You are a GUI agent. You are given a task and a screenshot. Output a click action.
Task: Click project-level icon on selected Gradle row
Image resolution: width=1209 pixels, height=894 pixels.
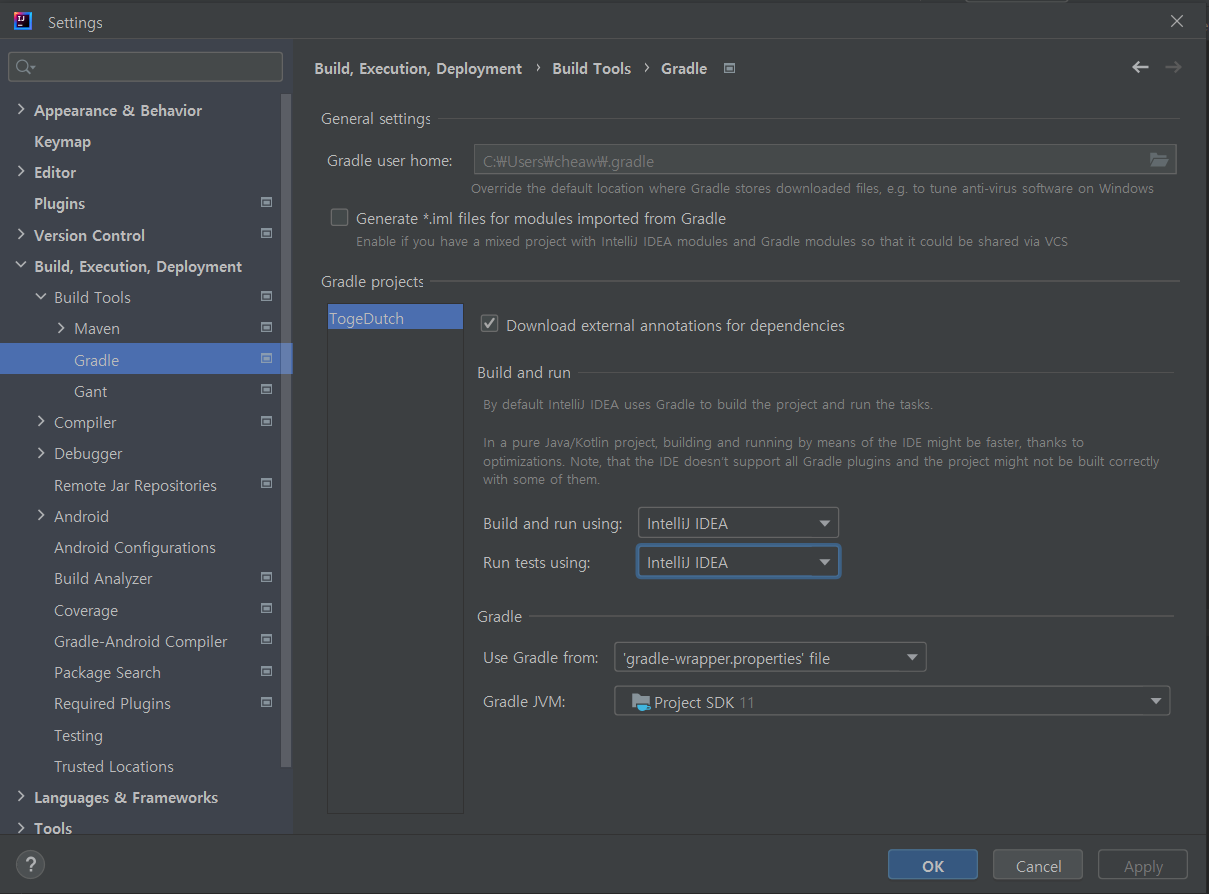266,358
